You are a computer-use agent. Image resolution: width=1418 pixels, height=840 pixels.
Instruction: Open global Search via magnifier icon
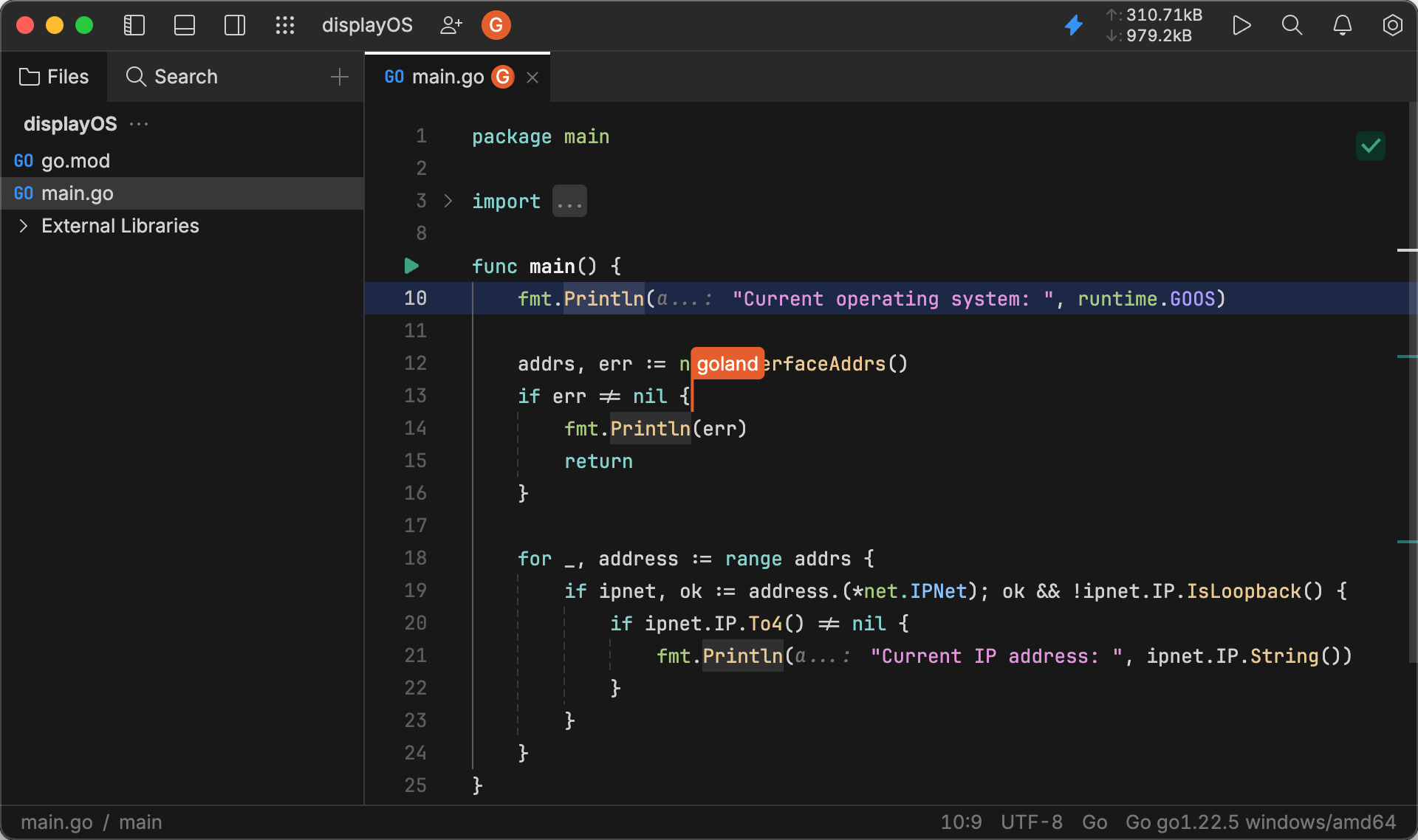click(1292, 25)
